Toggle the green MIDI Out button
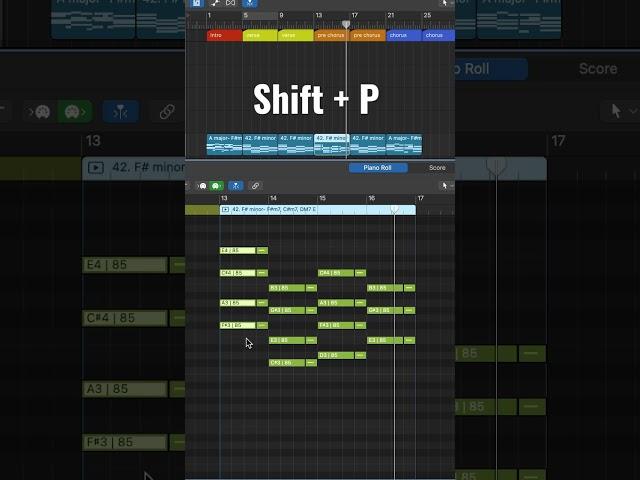 216,186
